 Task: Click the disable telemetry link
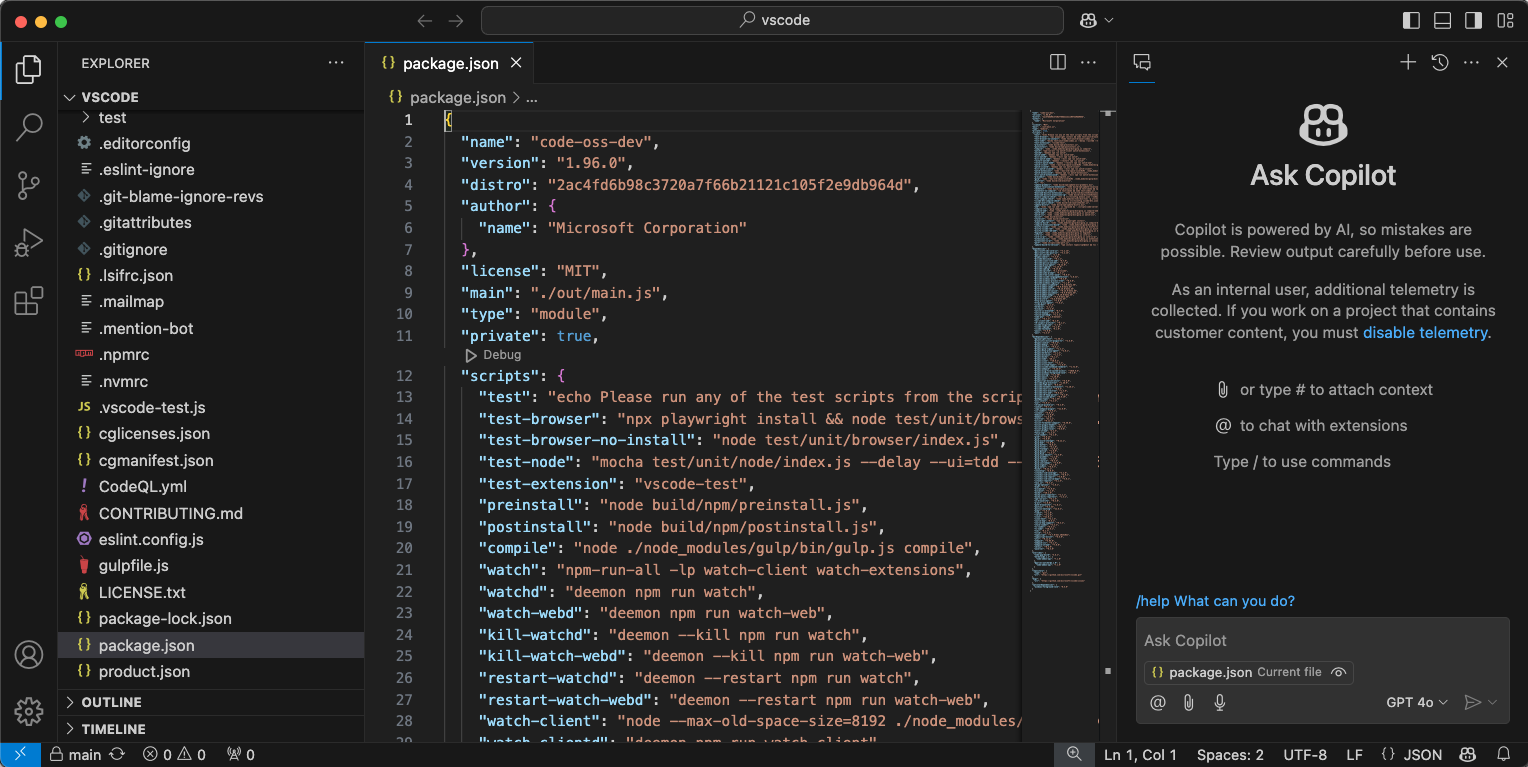[x=1425, y=332]
